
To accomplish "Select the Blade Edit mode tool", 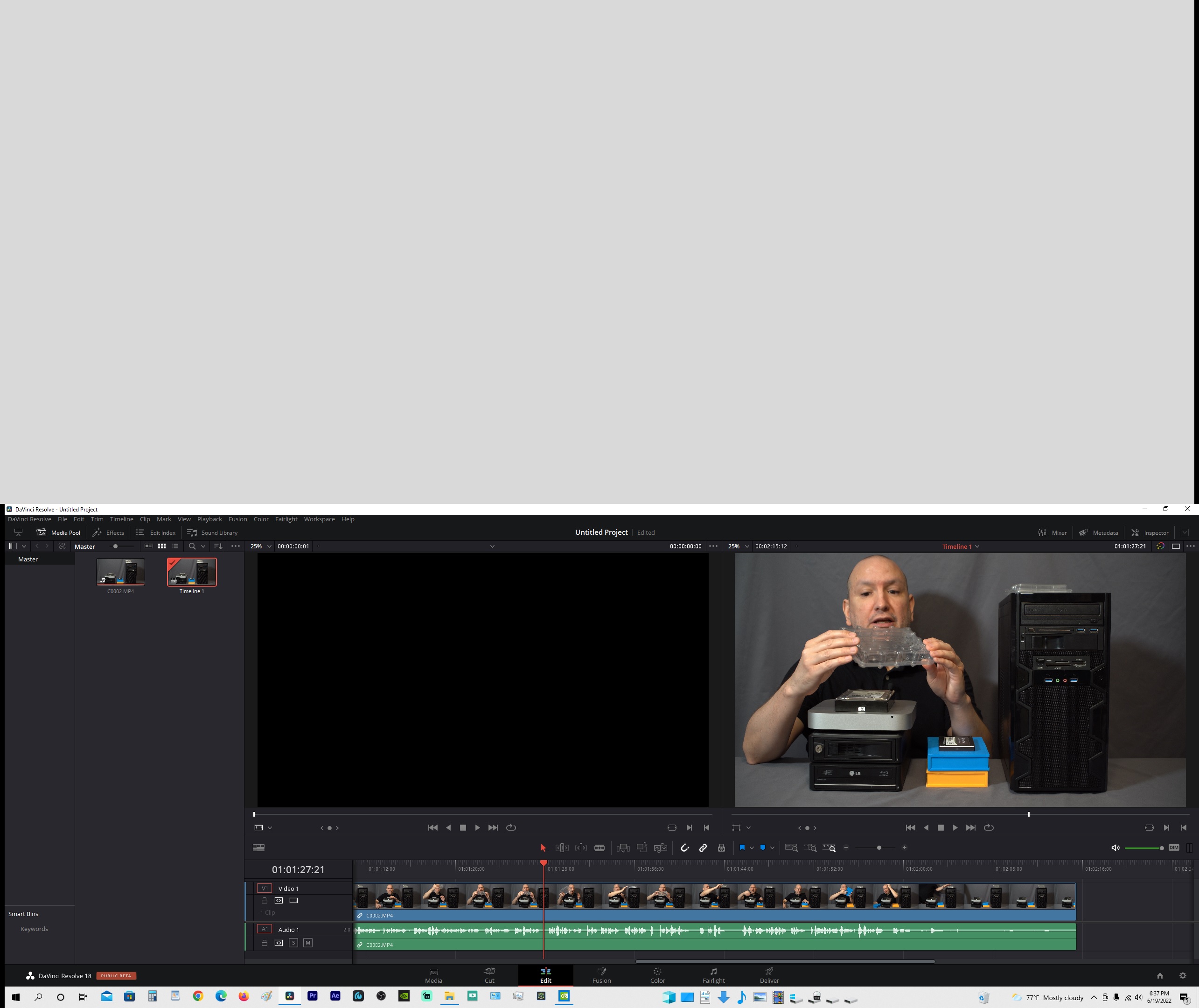I will point(599,848).
